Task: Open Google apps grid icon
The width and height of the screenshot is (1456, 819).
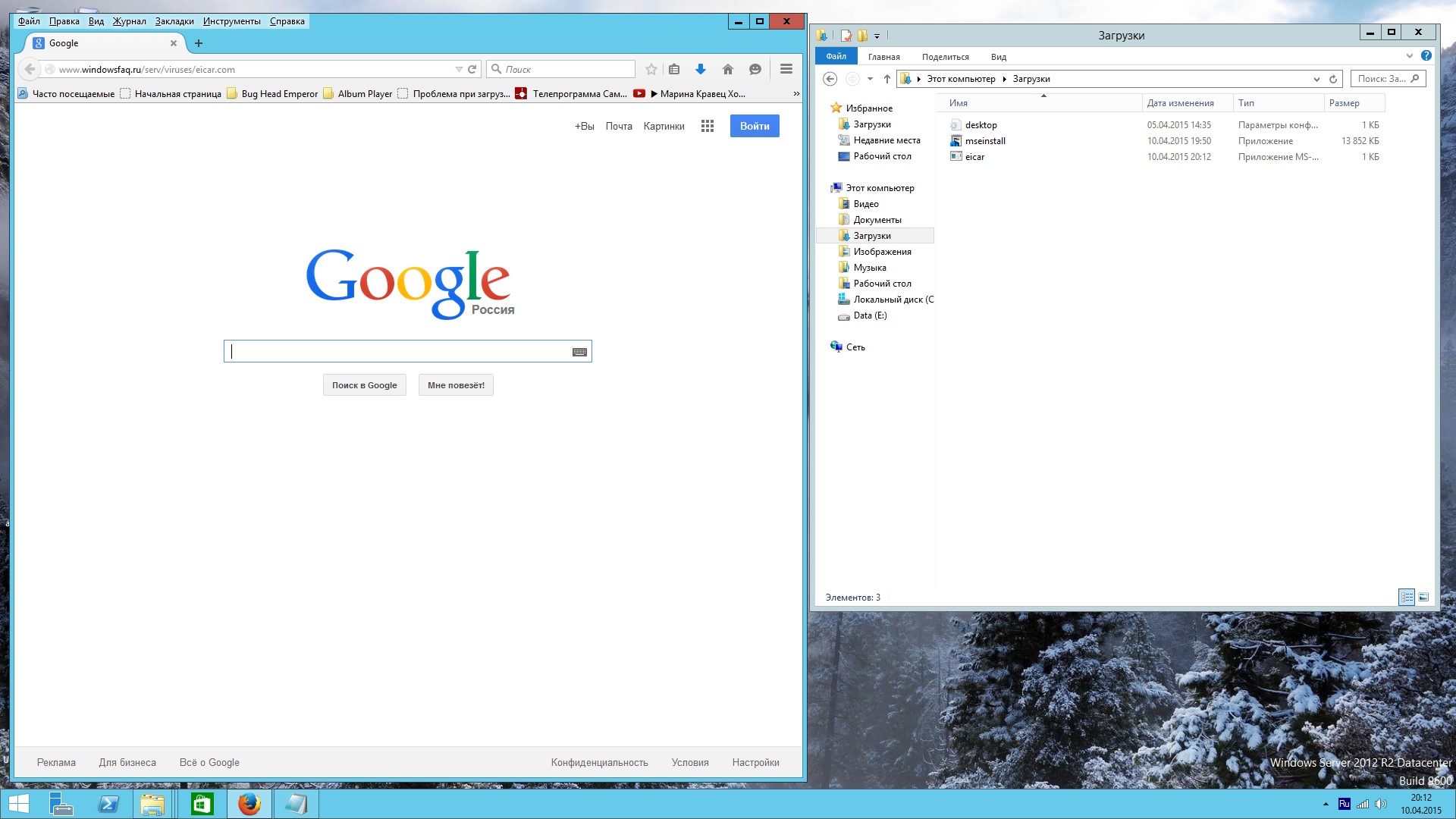Action: [x=708, y=126]
